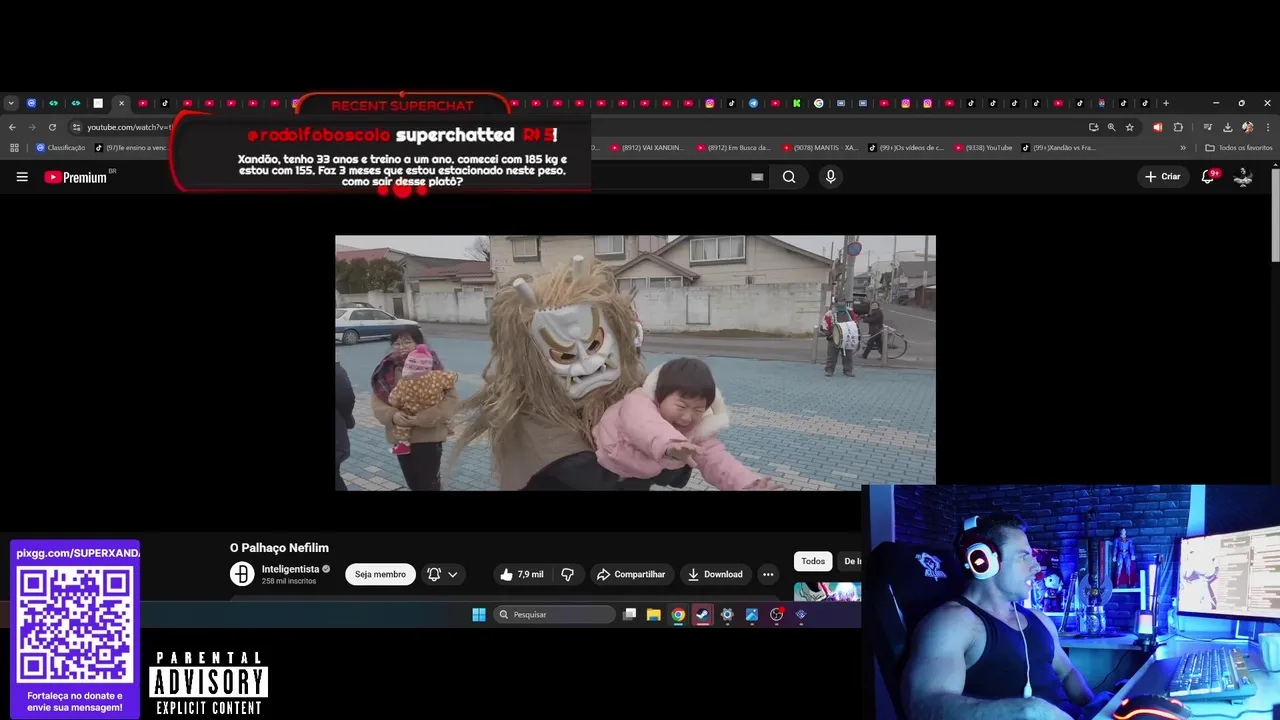The height and width of the screenshot is (720, 1280).
Task: Open the Settings gear on the taskbar
Action: [727, 615]
